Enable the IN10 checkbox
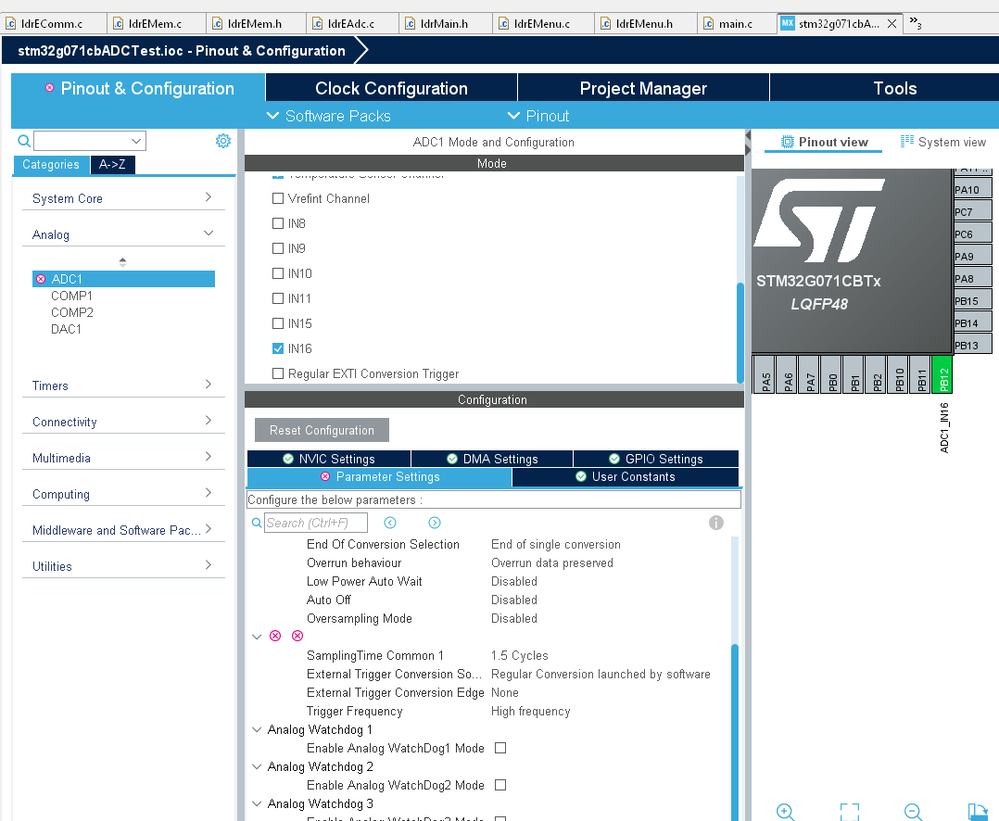The image size is (999, 821). coord(278,273)
